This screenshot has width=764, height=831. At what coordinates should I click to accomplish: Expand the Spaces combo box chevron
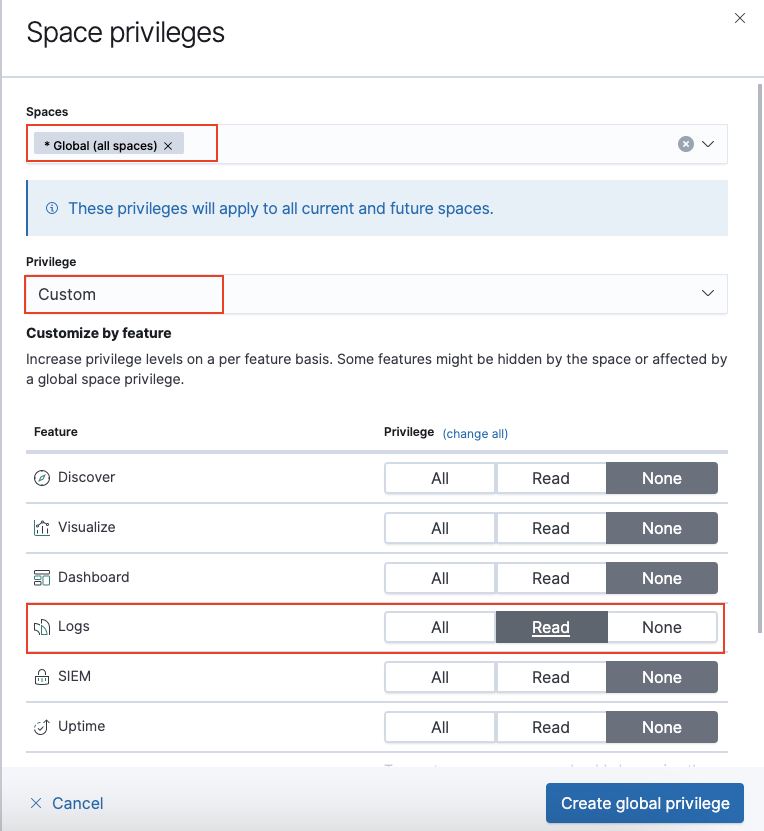tap(708, 144)
